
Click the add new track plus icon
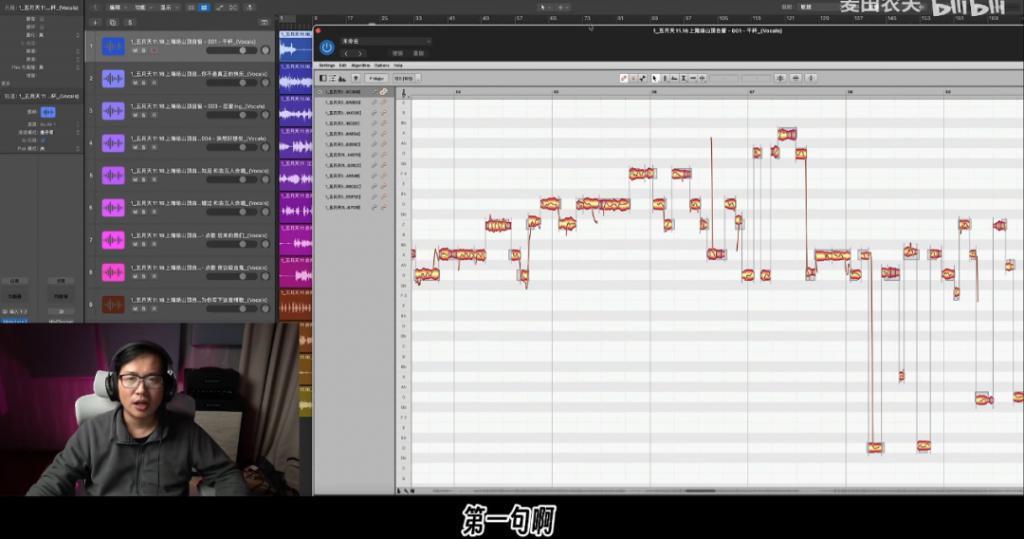95,22
